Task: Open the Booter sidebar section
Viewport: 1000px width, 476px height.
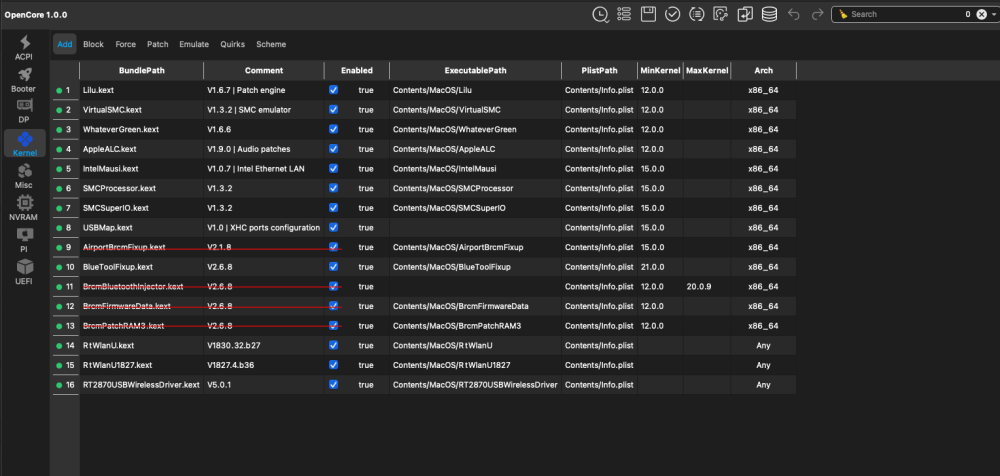Action: pyautogui.click(x=24, y=80)
